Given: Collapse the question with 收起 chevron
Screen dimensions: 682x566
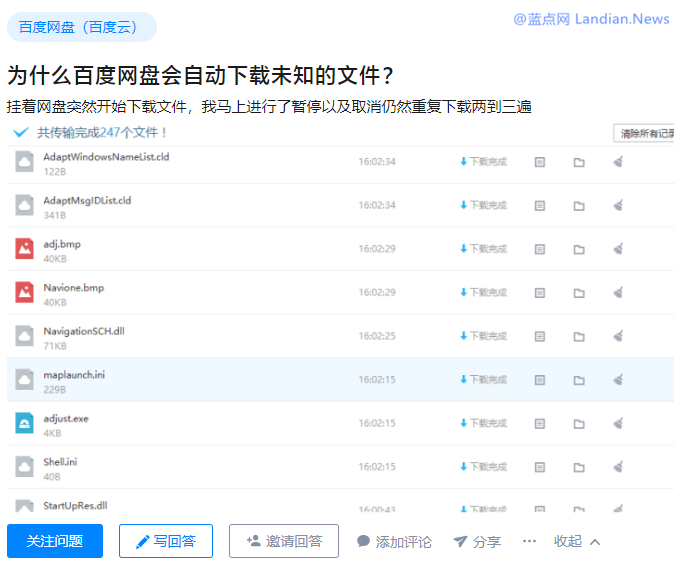Looking at the screenshot, I should click(577, 541).
